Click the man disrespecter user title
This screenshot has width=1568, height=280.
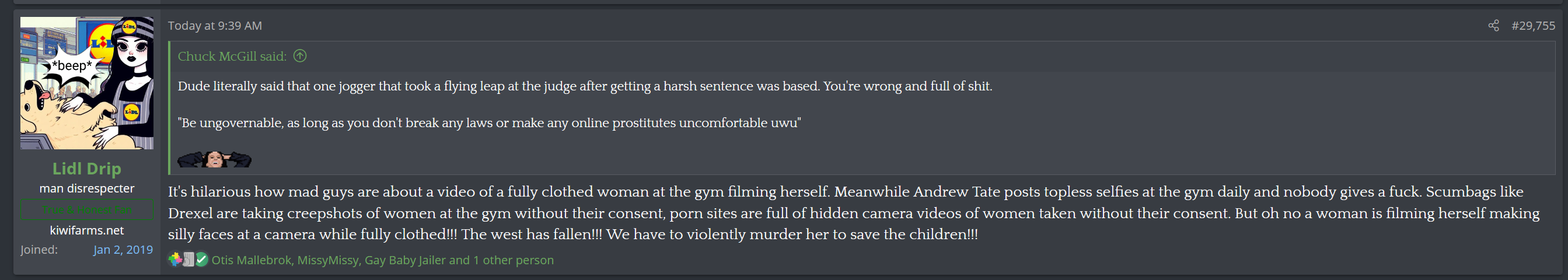coord(87,188)
